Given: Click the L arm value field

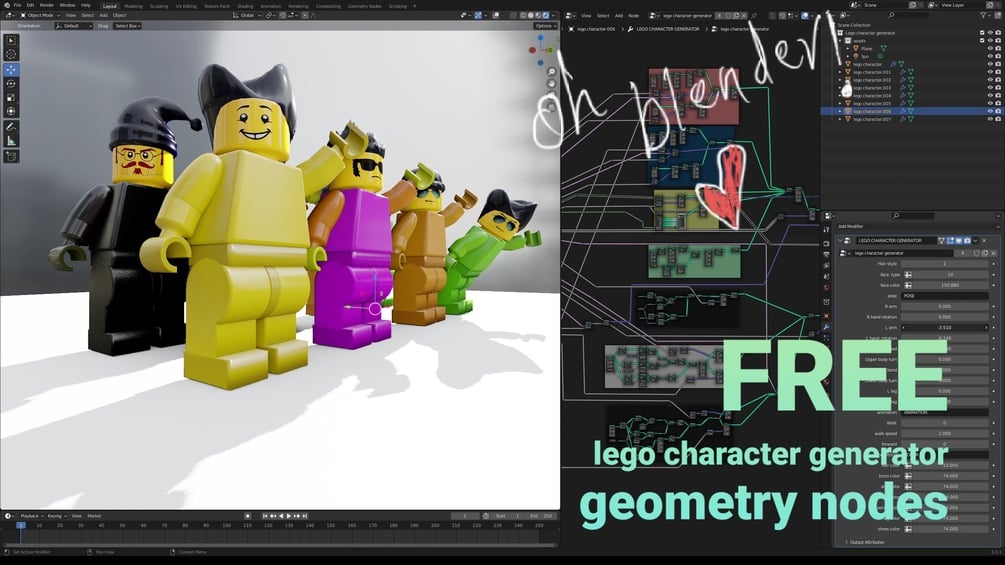Looking at the screenshot, I should pyautogui.click(x=945, y=327).
